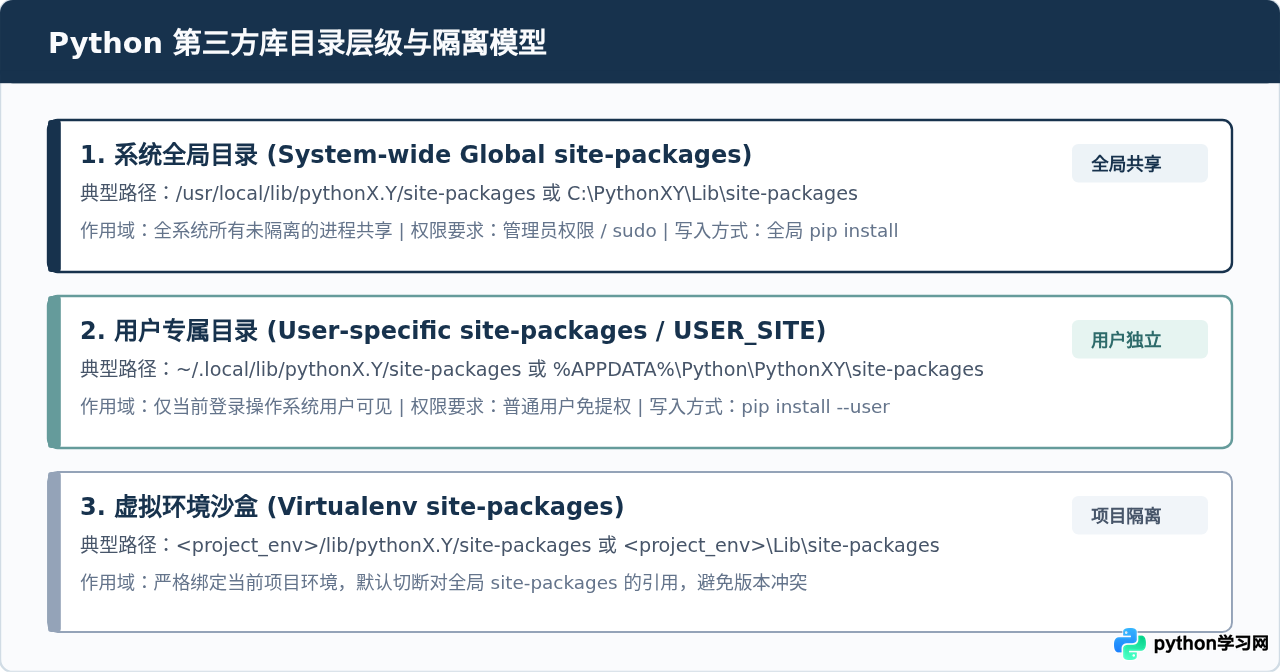
Task: Click the 用户独立 badge
Action: point(1140,339)
